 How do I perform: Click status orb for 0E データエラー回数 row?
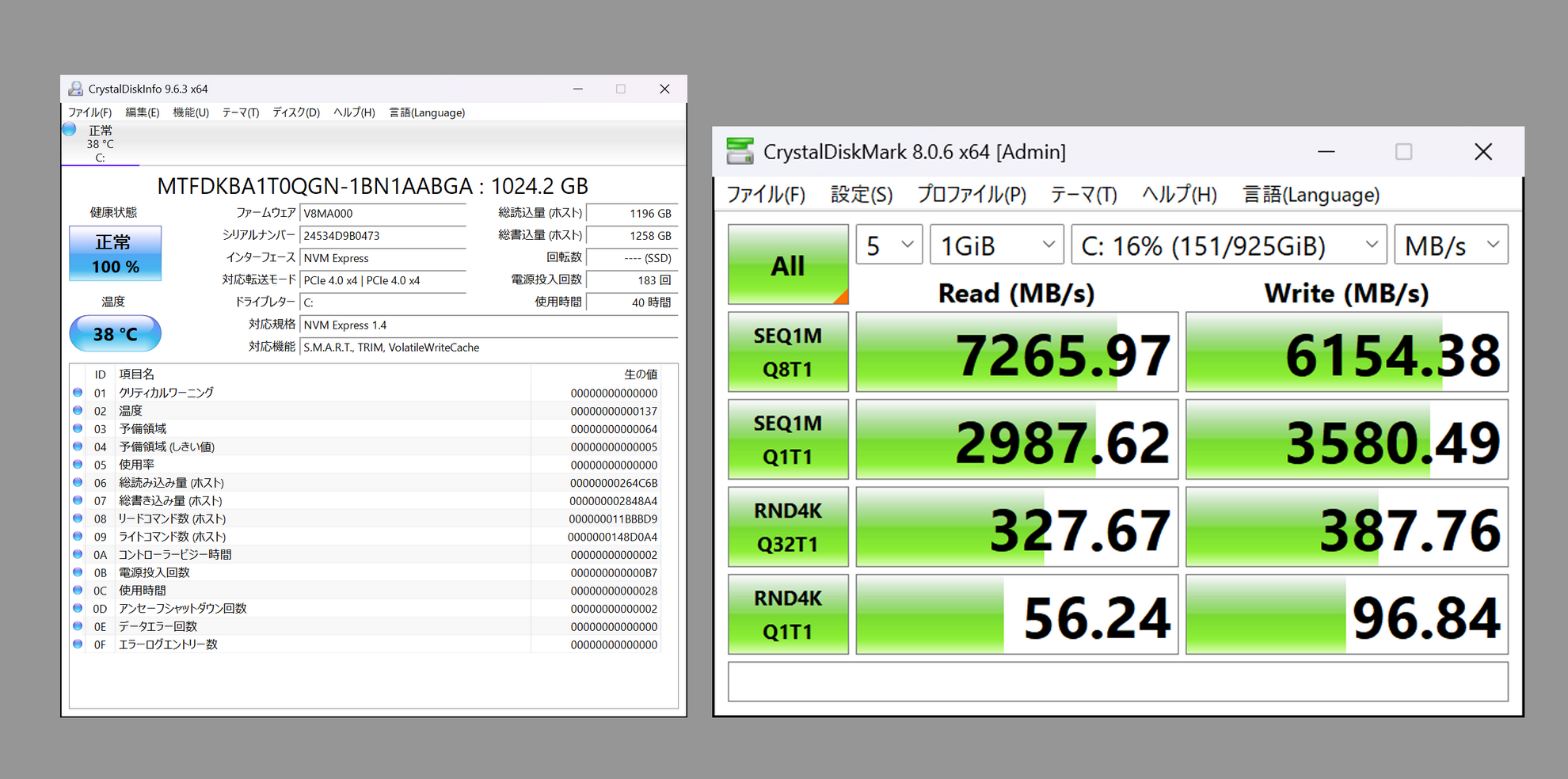(78, 626)
